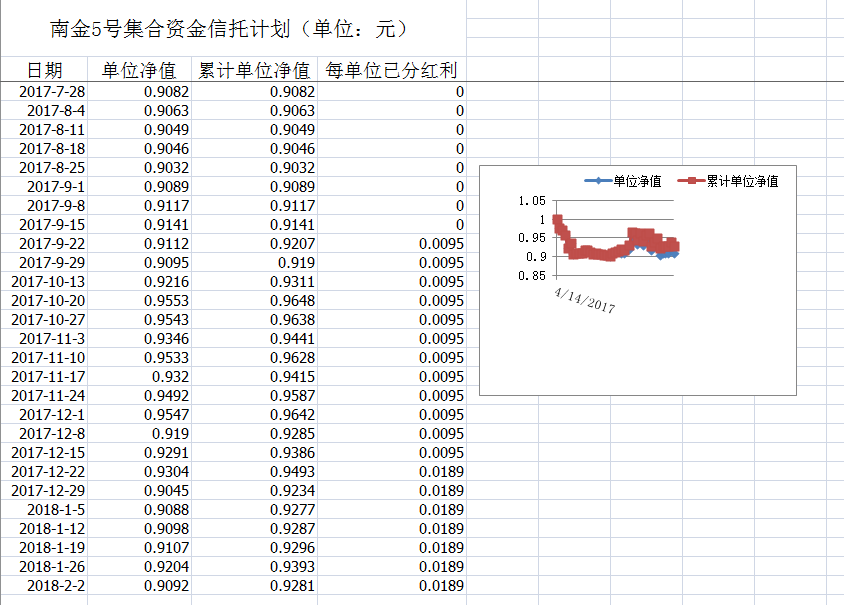Click the date cell 2018-2-2

point(56,586)
